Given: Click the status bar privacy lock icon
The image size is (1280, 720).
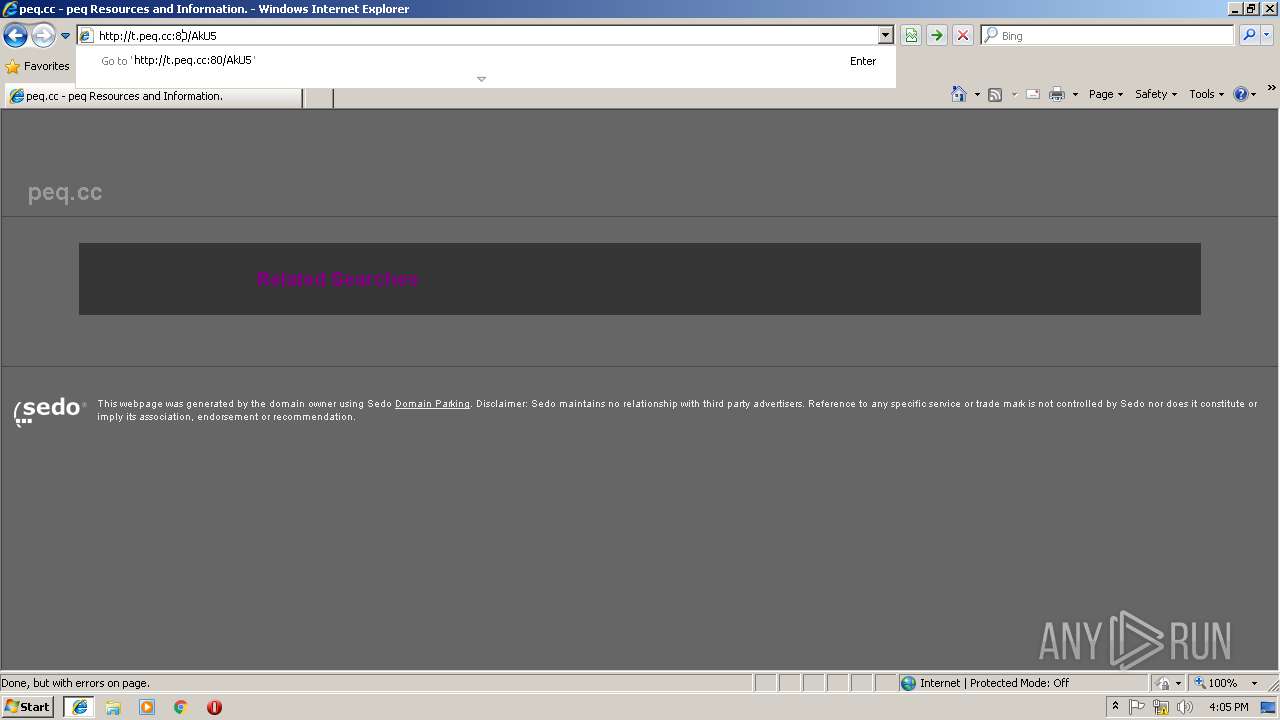Looking at the screenshot, I should pyautogui.click(x=1162, y=683).
